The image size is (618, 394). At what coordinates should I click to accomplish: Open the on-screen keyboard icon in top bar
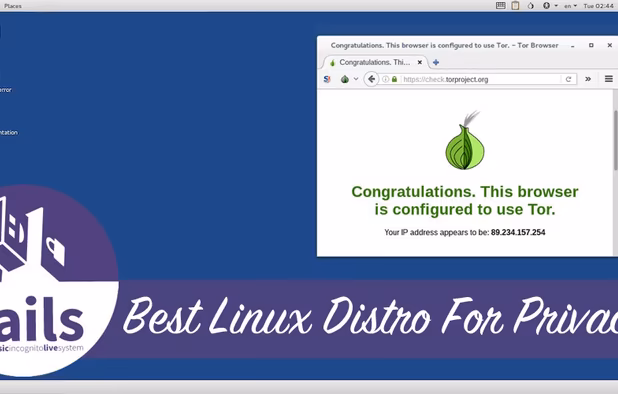(501, 6)
